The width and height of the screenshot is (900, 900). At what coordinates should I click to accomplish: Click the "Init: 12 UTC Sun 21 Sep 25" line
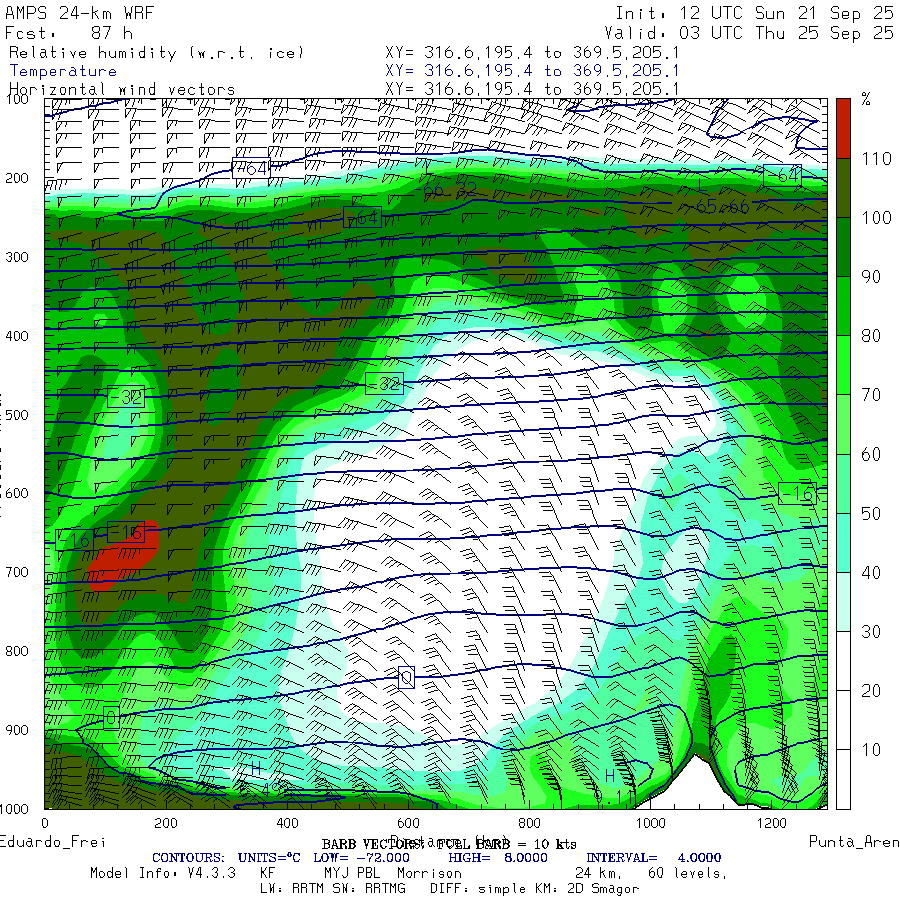754,13
